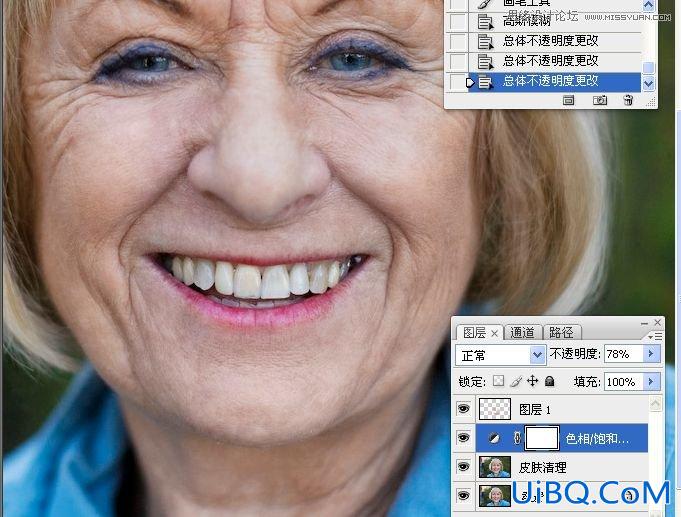Click the lock image pixels brush icon
Image resolution: width=681 pixels, height=517 pixels.
[516, 381]
